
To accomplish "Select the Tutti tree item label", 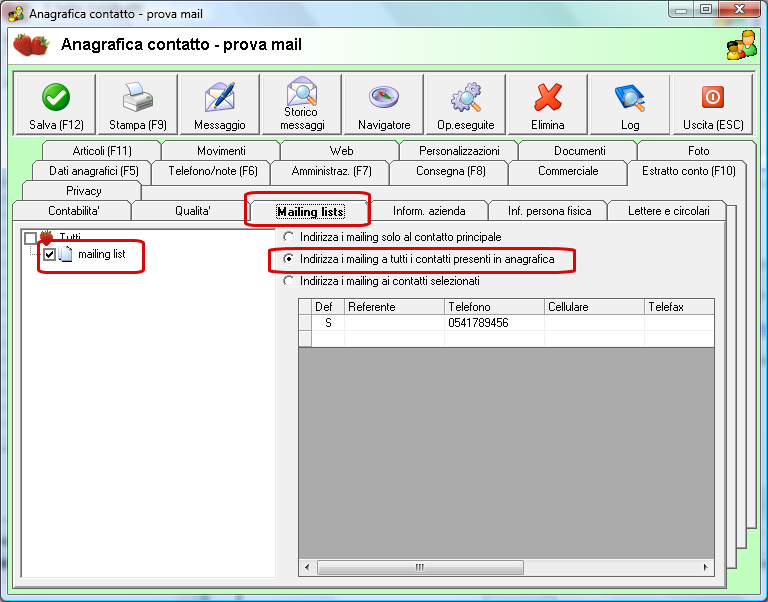I will pyautogui.click(x=70, y=238).
